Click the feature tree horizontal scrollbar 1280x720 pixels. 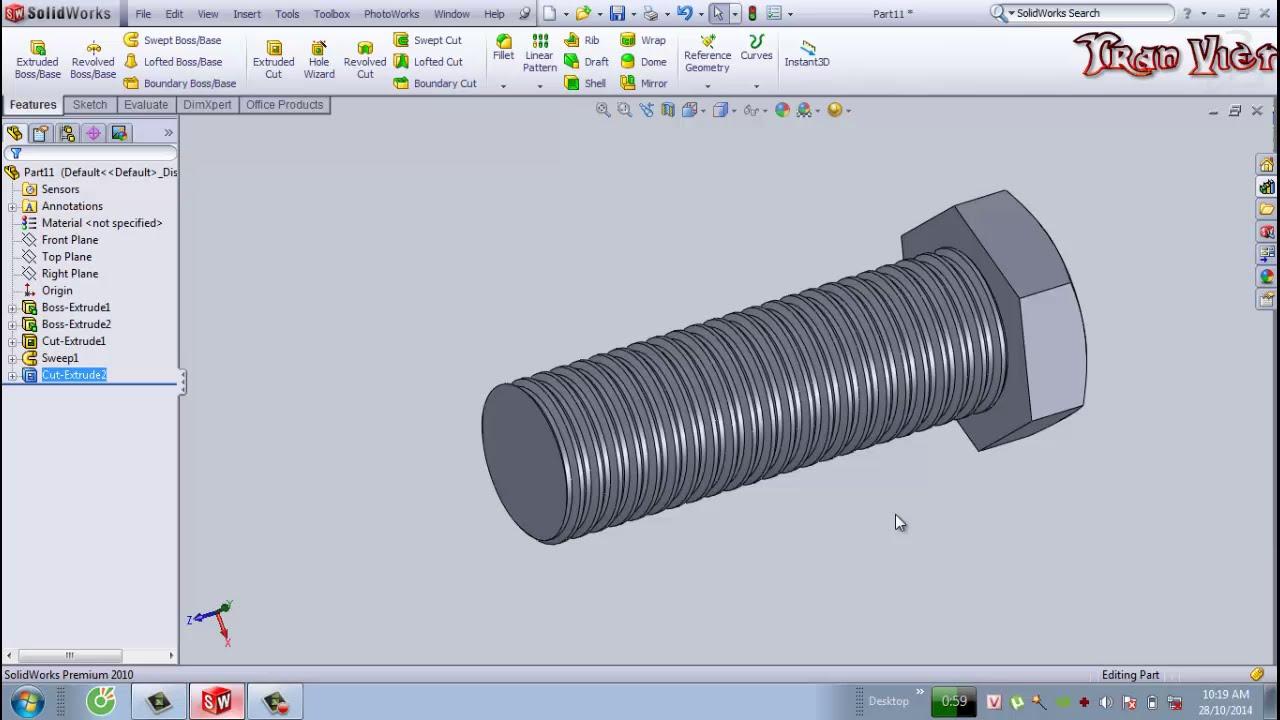[88, 656]
